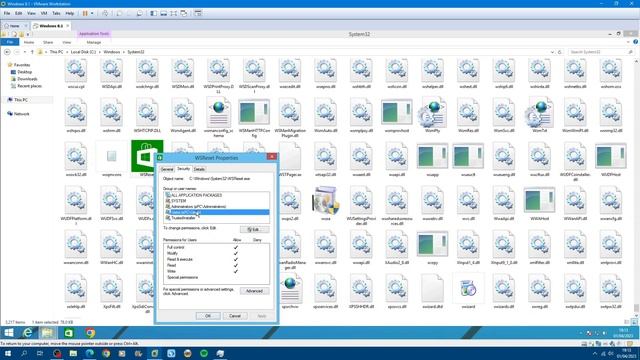Expand the address bar history dropdown
The width and height of the screenshot is (640, 360).
(x=552, y=52)
